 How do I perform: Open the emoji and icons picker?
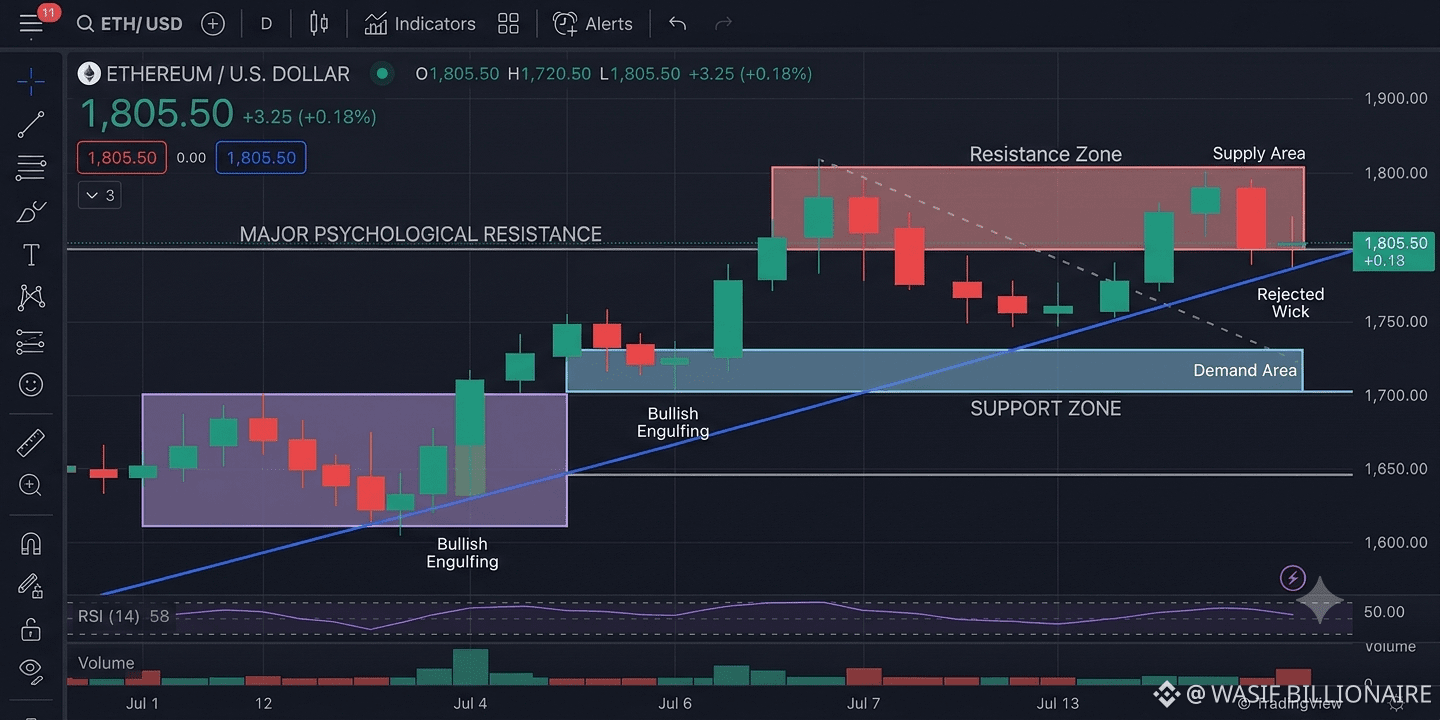coord(31,384)
